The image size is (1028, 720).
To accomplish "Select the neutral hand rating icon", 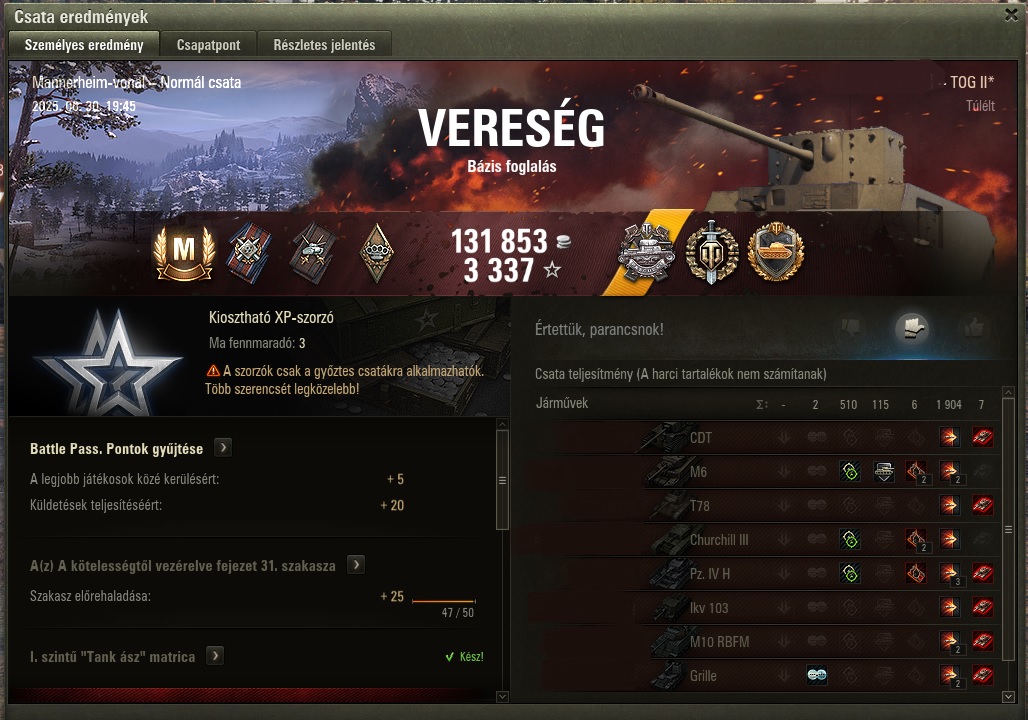I will point(912,328).
